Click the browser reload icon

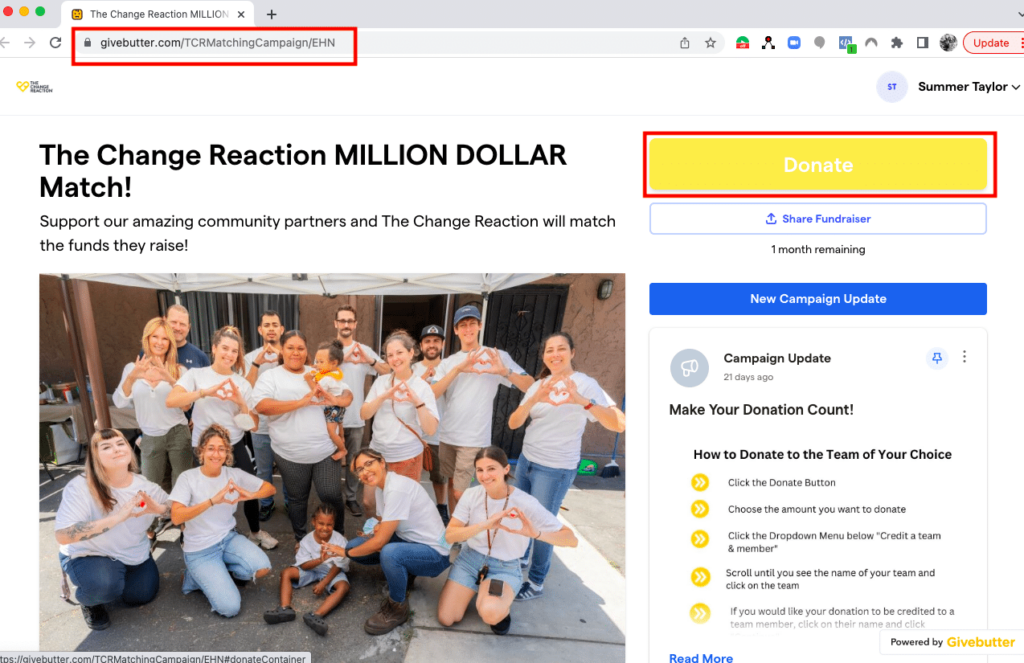[56, 42]
